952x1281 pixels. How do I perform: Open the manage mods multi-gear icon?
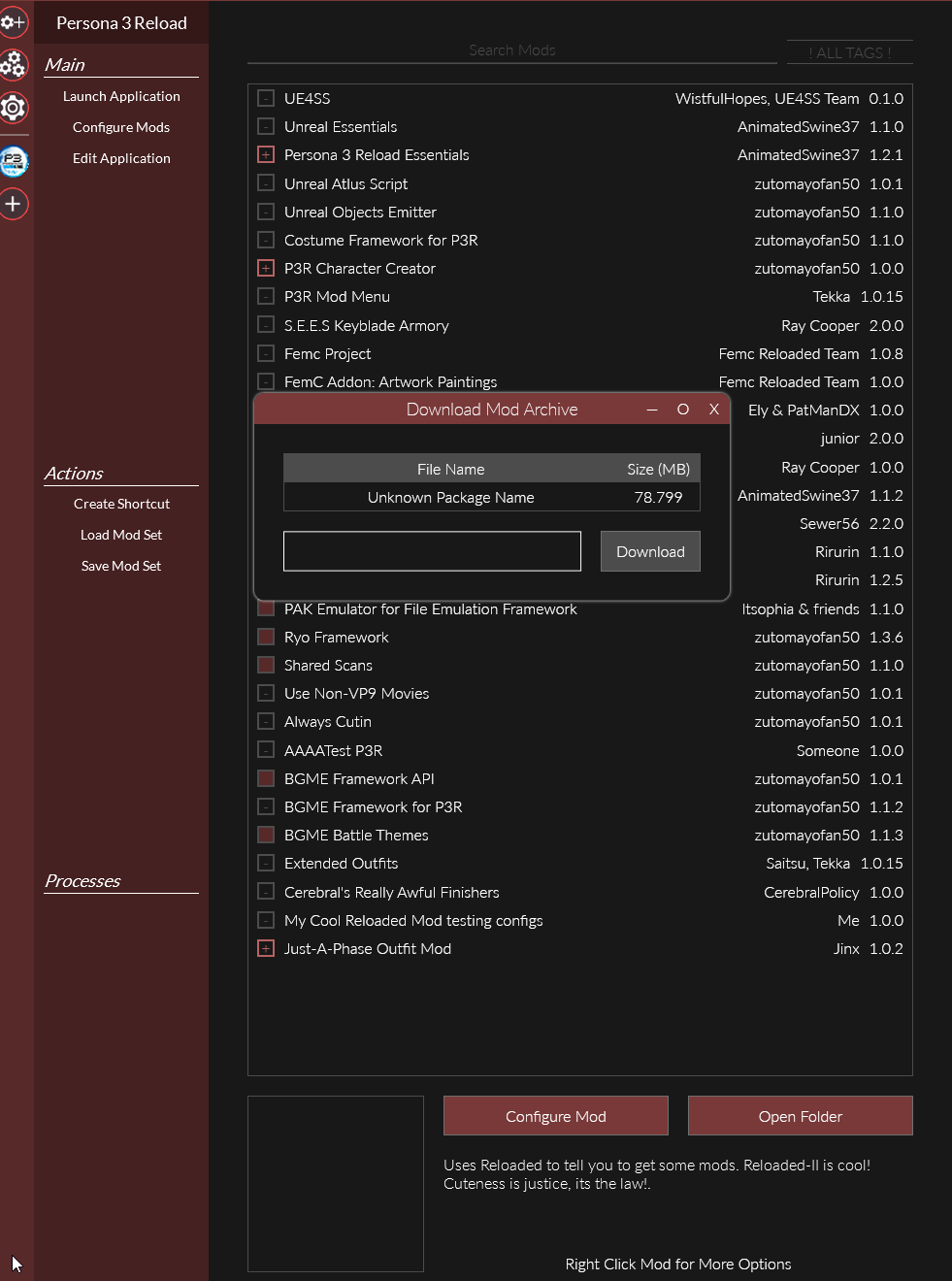point(13,64)
